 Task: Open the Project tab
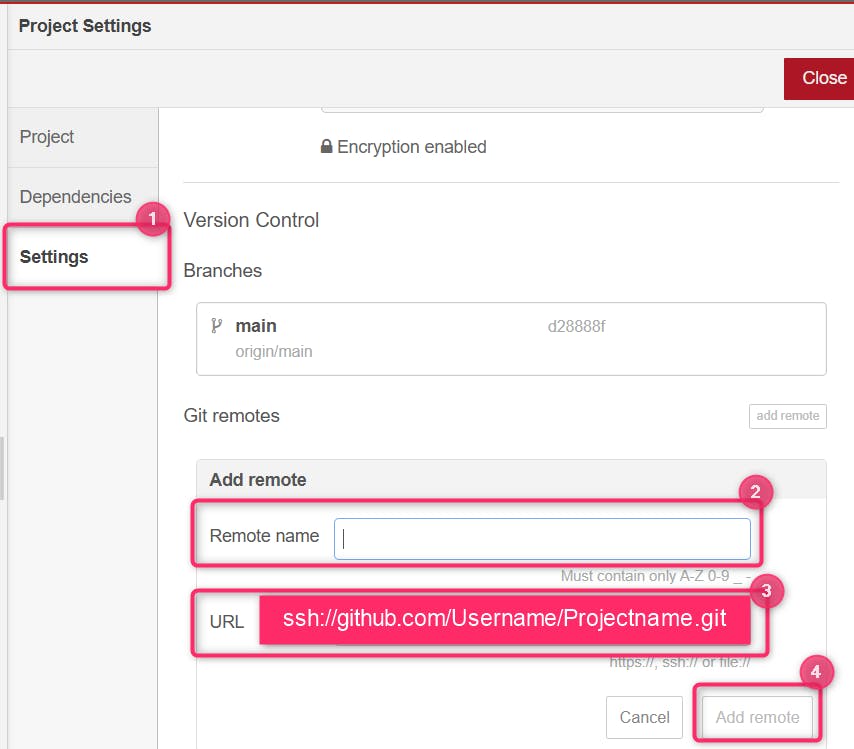pos(47,137)
